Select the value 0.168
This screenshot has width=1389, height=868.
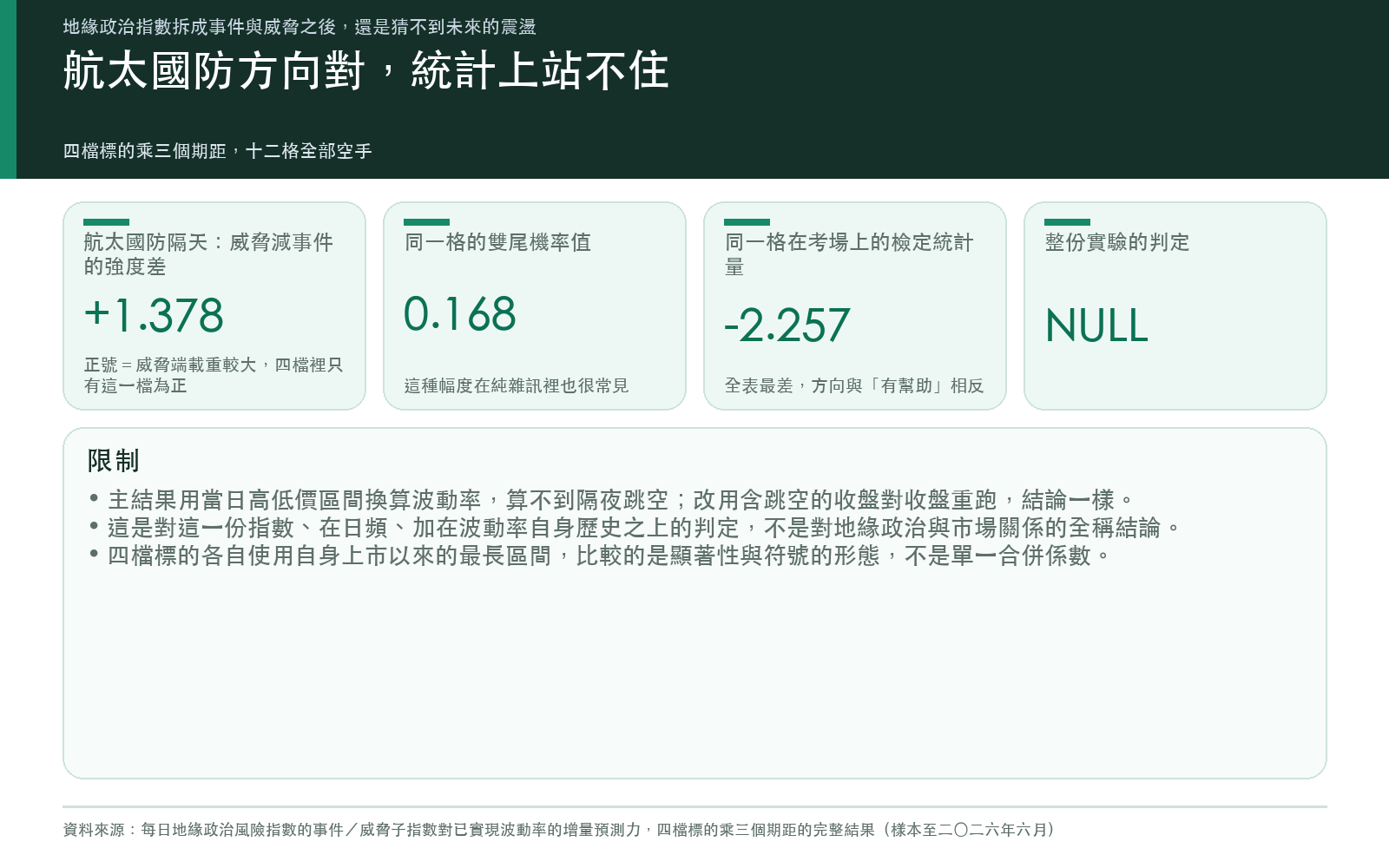(x=460, y=313)
